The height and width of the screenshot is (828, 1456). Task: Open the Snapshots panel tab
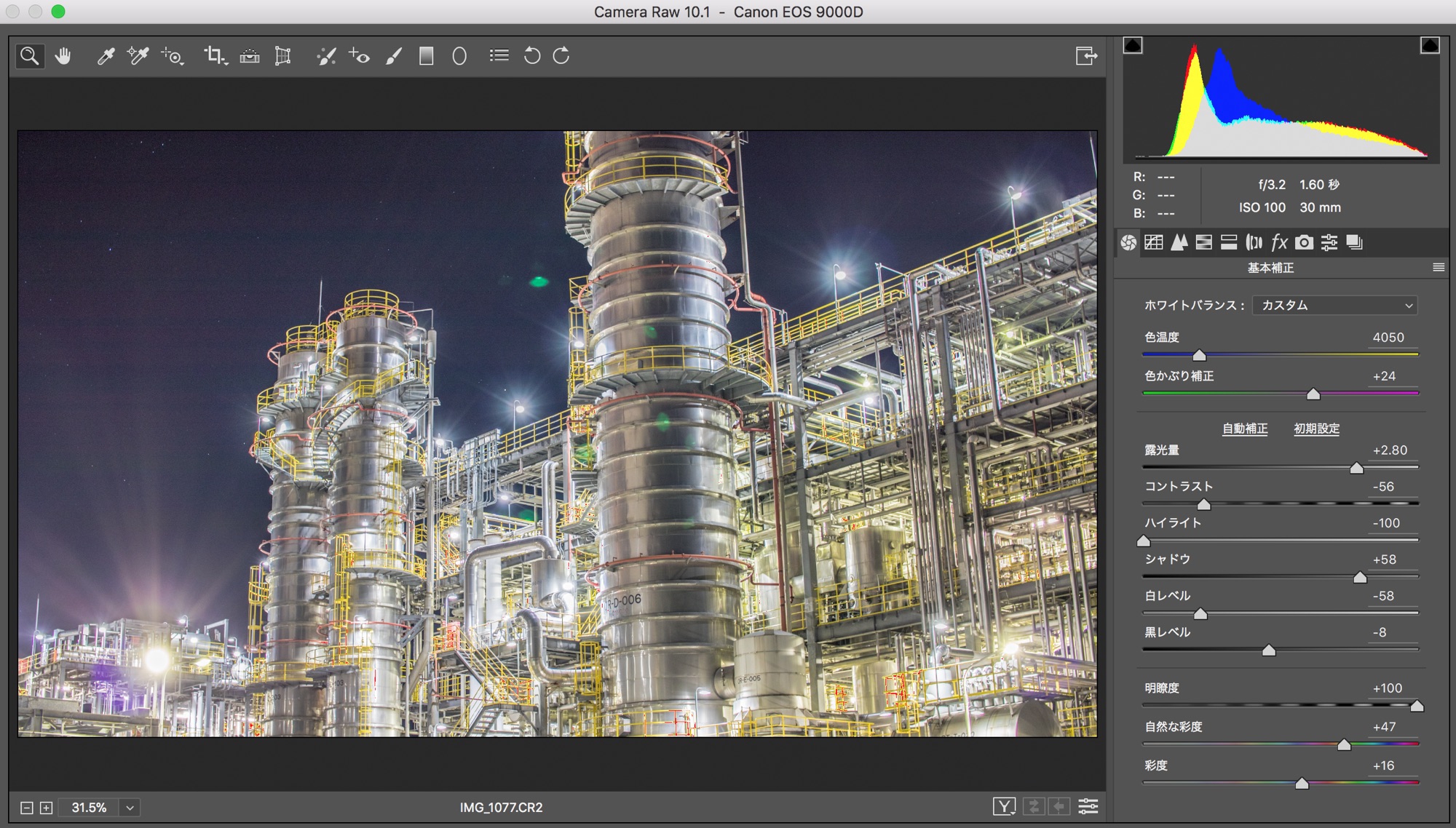point(1354,242)
